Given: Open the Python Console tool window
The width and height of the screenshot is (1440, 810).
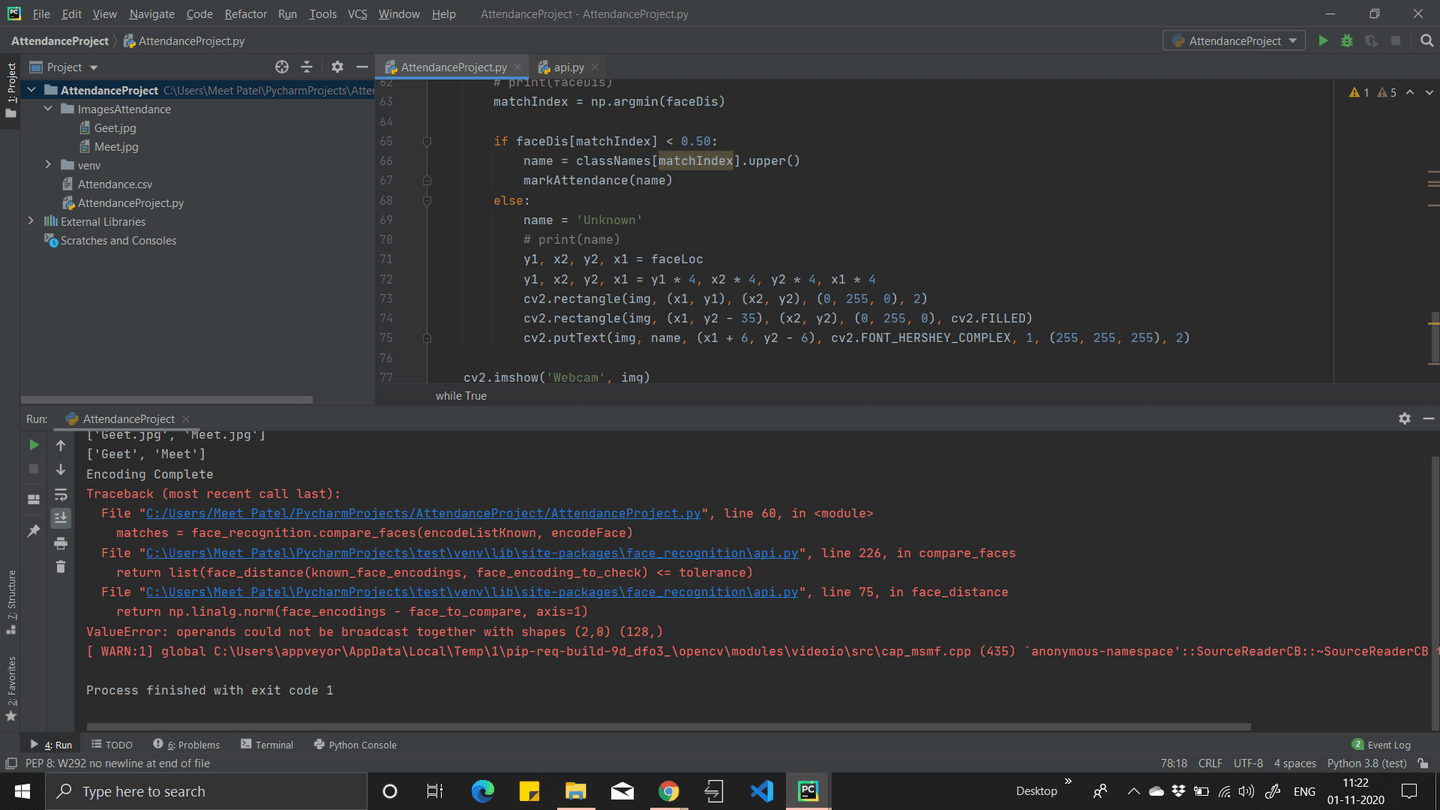Looking at the screenshot, I should (355, 745).
